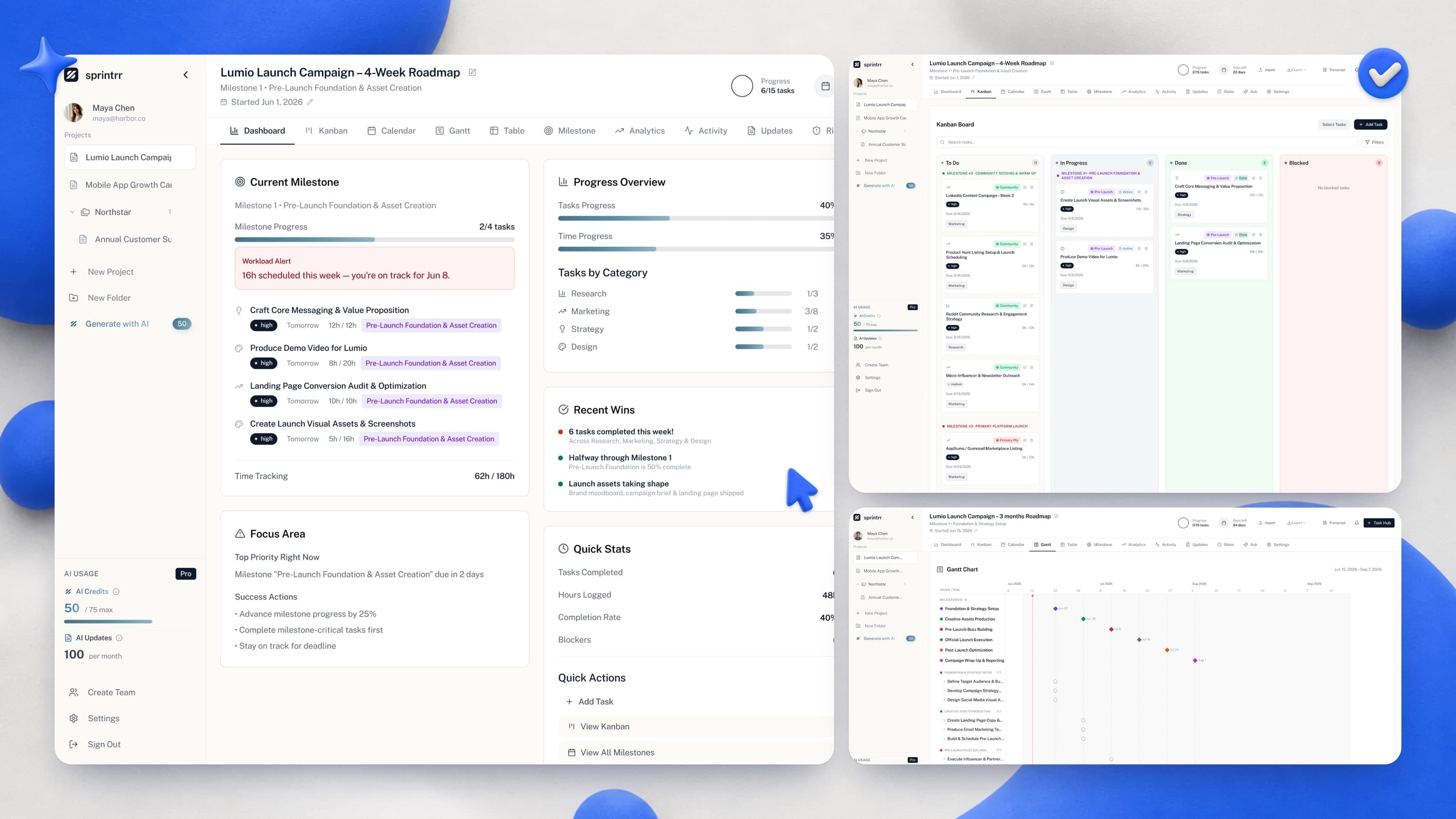Edit the Create Launch Visual Assets card in Kanban window
This screenshot has height=819, width=1456.
tap(1139, 192)
